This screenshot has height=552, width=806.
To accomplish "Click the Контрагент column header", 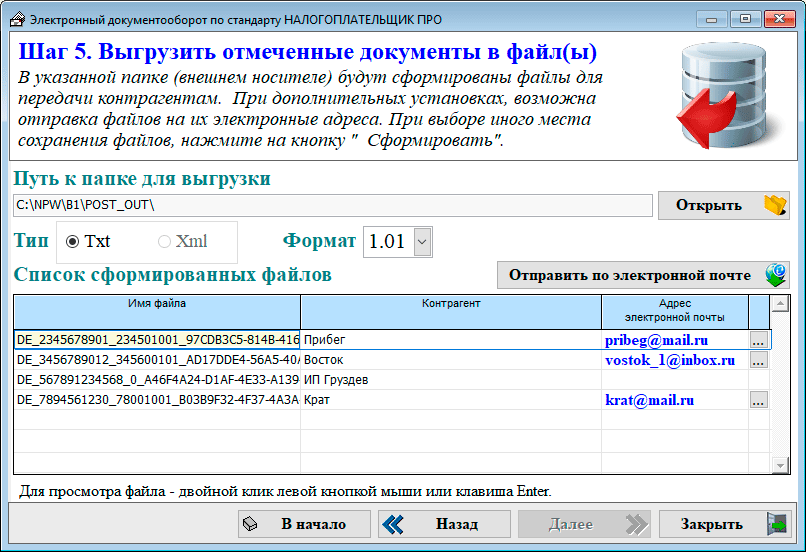I will 451,311.
